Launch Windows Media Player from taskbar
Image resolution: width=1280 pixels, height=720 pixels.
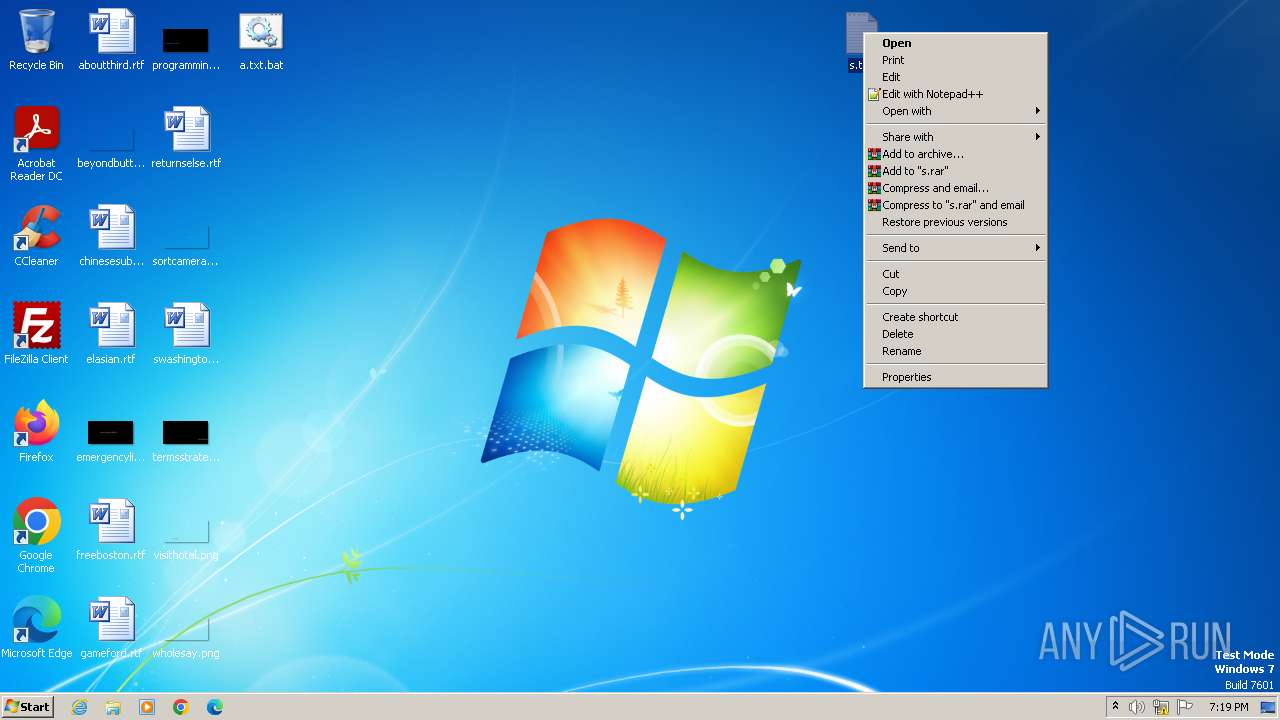point(147,707)
